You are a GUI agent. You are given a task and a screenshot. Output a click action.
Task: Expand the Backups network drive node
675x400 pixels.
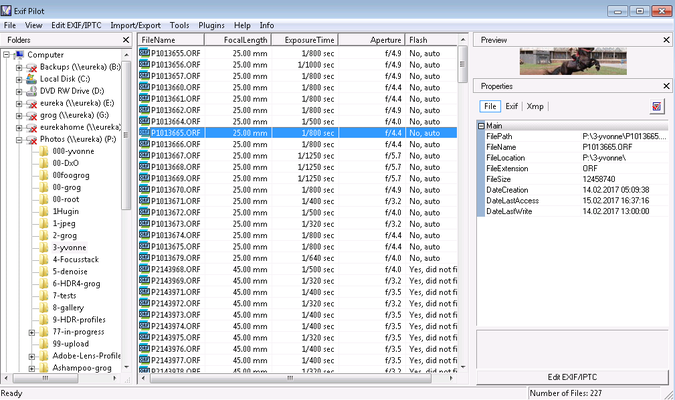pos(18,66)
